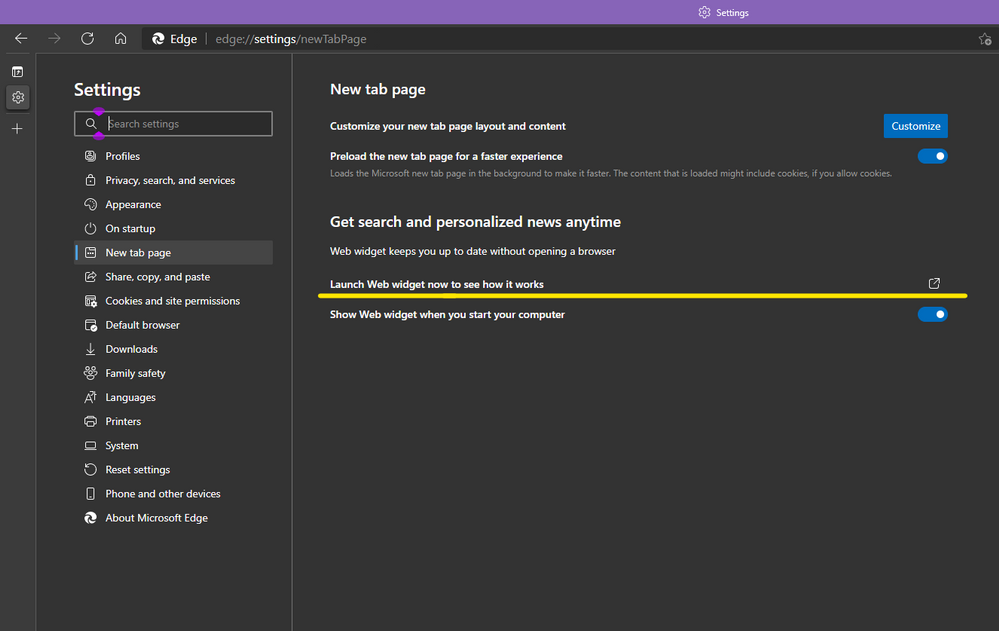Viewport: 999px width, 631px height.
Task: Open the Downloads settings page
Action: coord(131,349)
